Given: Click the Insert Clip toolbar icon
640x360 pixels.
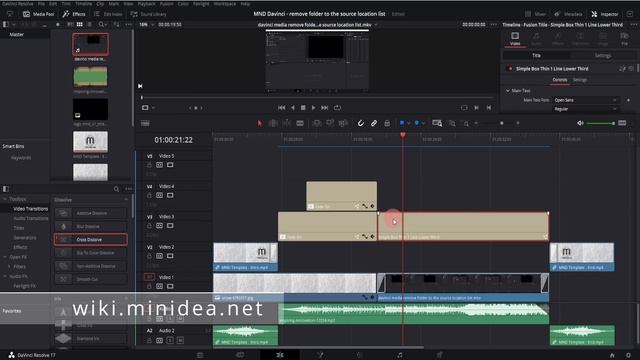Looking at the screenshot, I should [316, 123].
